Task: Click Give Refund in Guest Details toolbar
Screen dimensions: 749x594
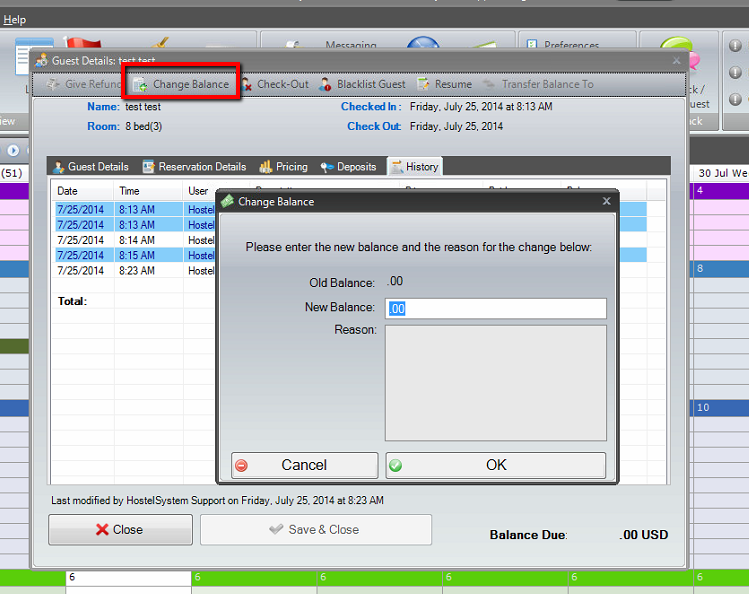Action: [84, 85]
